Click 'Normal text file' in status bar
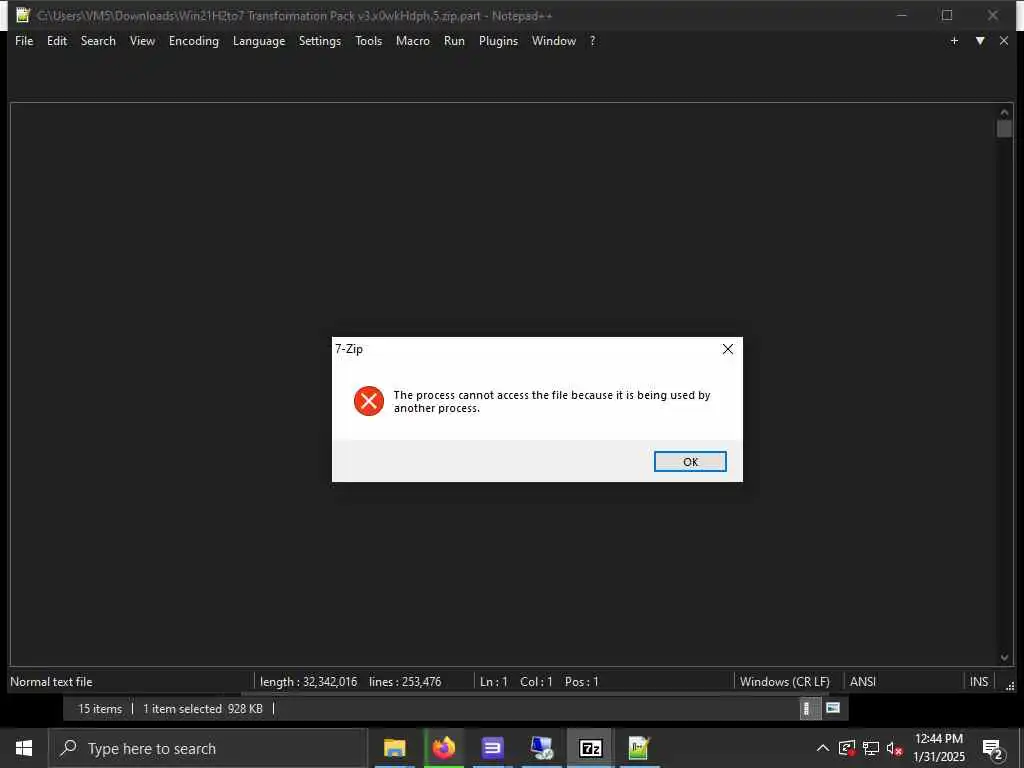 click(x=51, y=682)
